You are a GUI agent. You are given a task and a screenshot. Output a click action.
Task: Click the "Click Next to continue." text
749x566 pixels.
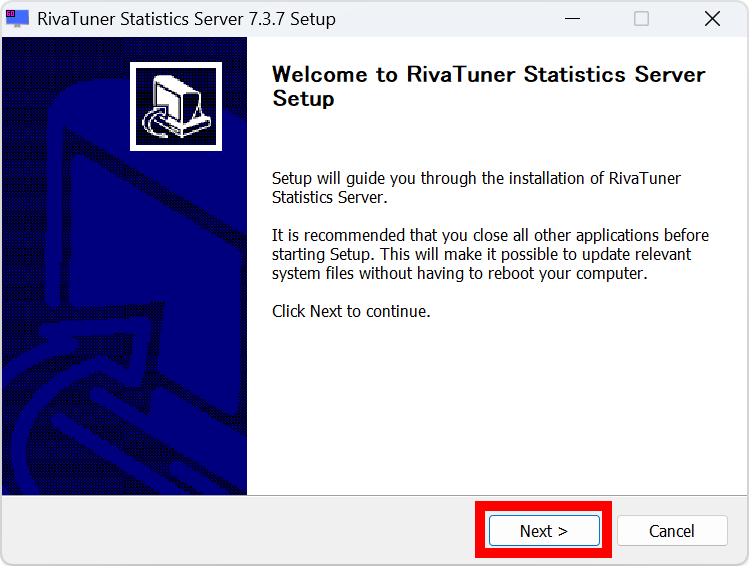click(x=351, y=311)
